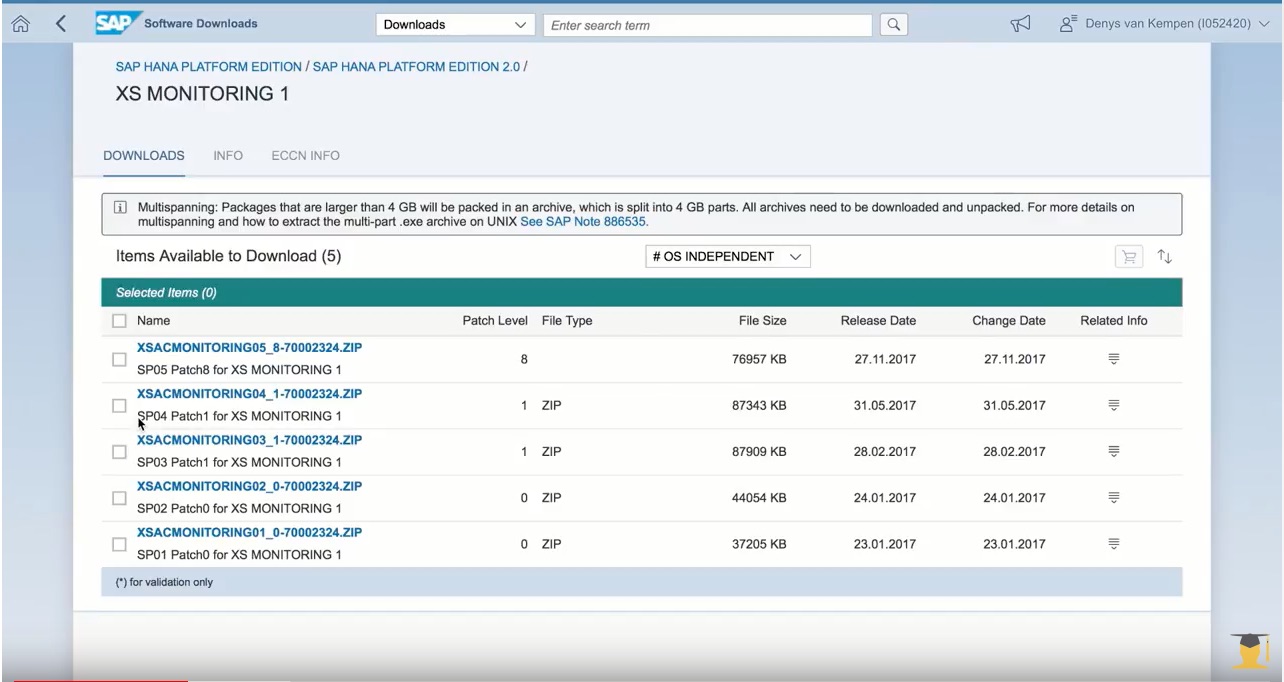Open See SAP Note 886535 link
Screen dimensions: 1284x682
(x=584, y=221)
